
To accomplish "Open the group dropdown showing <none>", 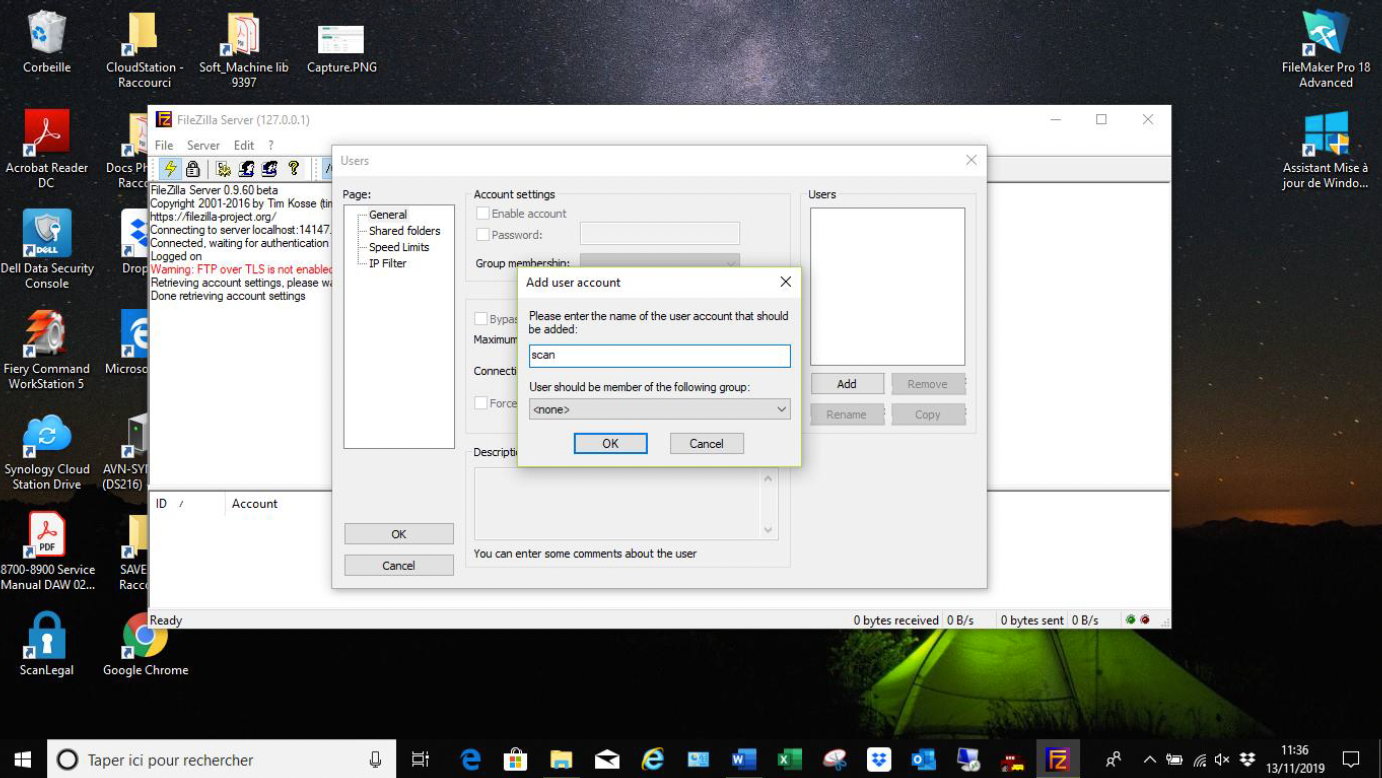I will click(x=659, y=409).
